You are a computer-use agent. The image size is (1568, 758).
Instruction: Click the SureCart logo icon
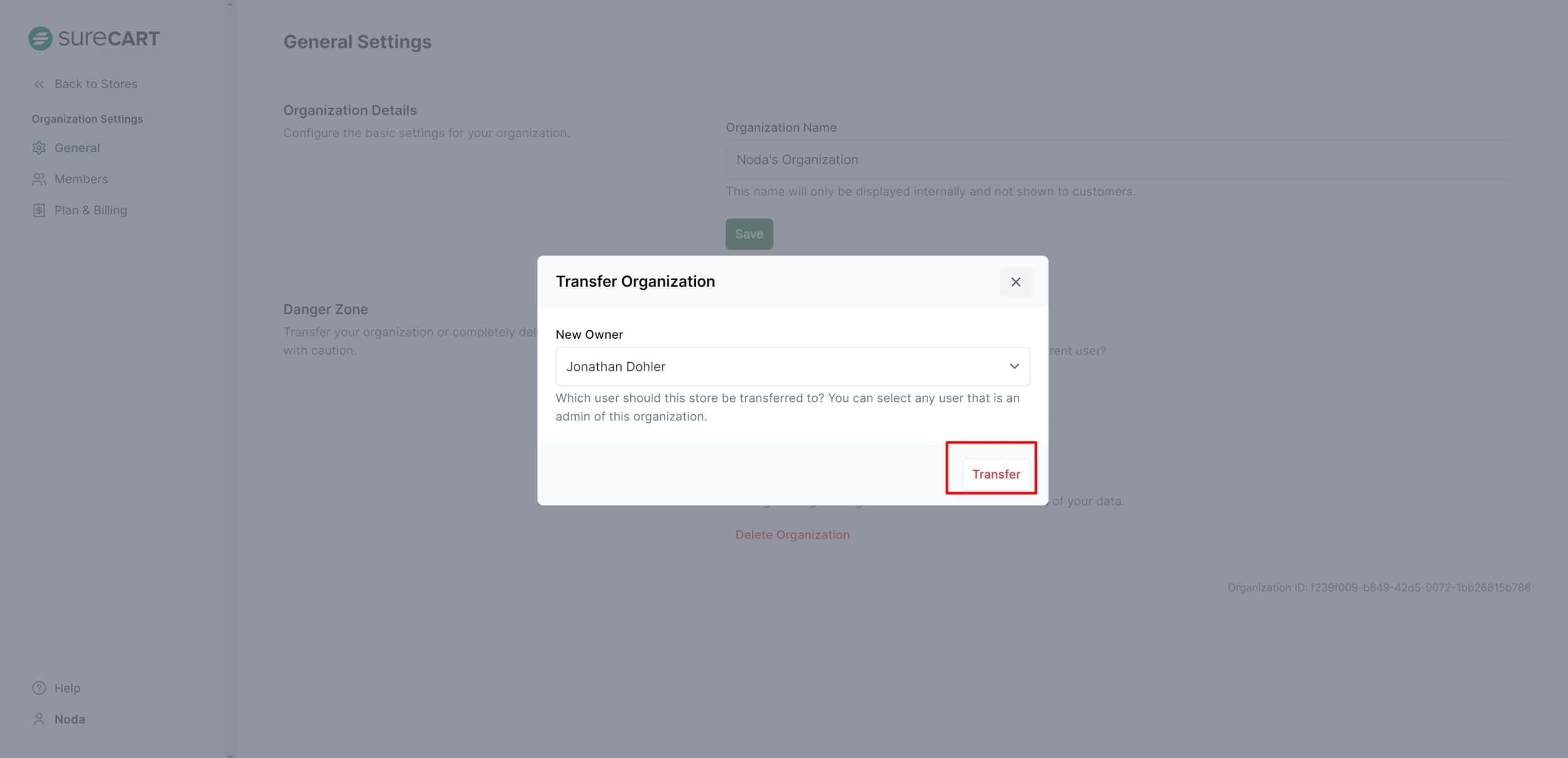click(x=40, y=39)
